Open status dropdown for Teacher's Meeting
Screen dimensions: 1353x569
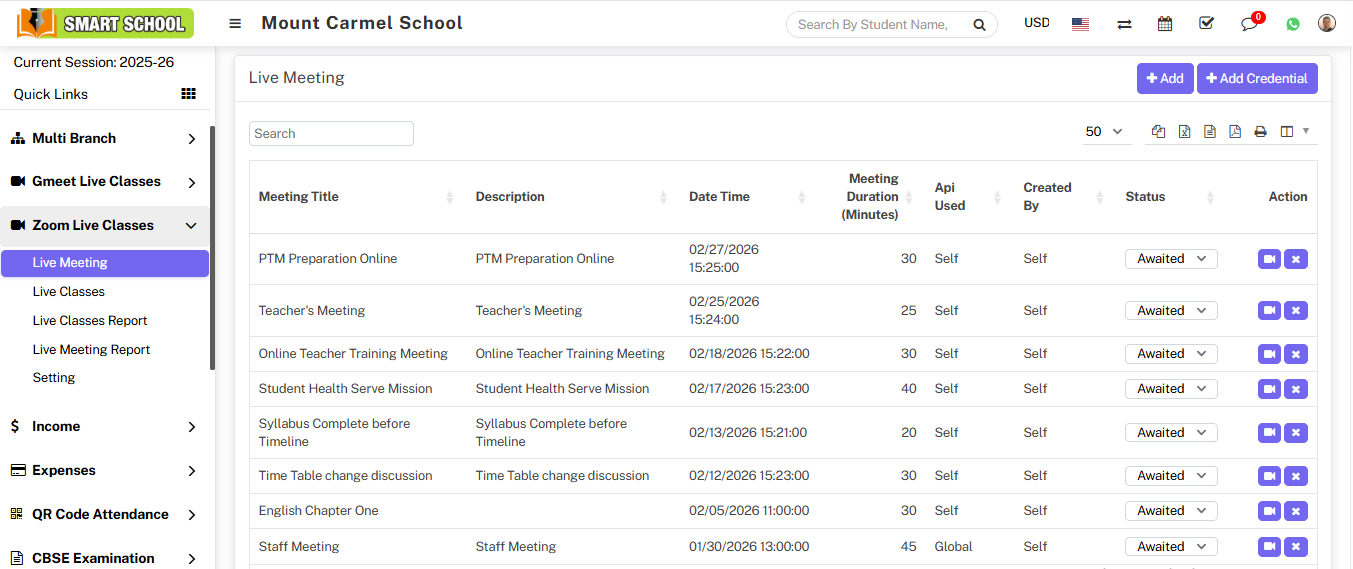(1171, 311)
